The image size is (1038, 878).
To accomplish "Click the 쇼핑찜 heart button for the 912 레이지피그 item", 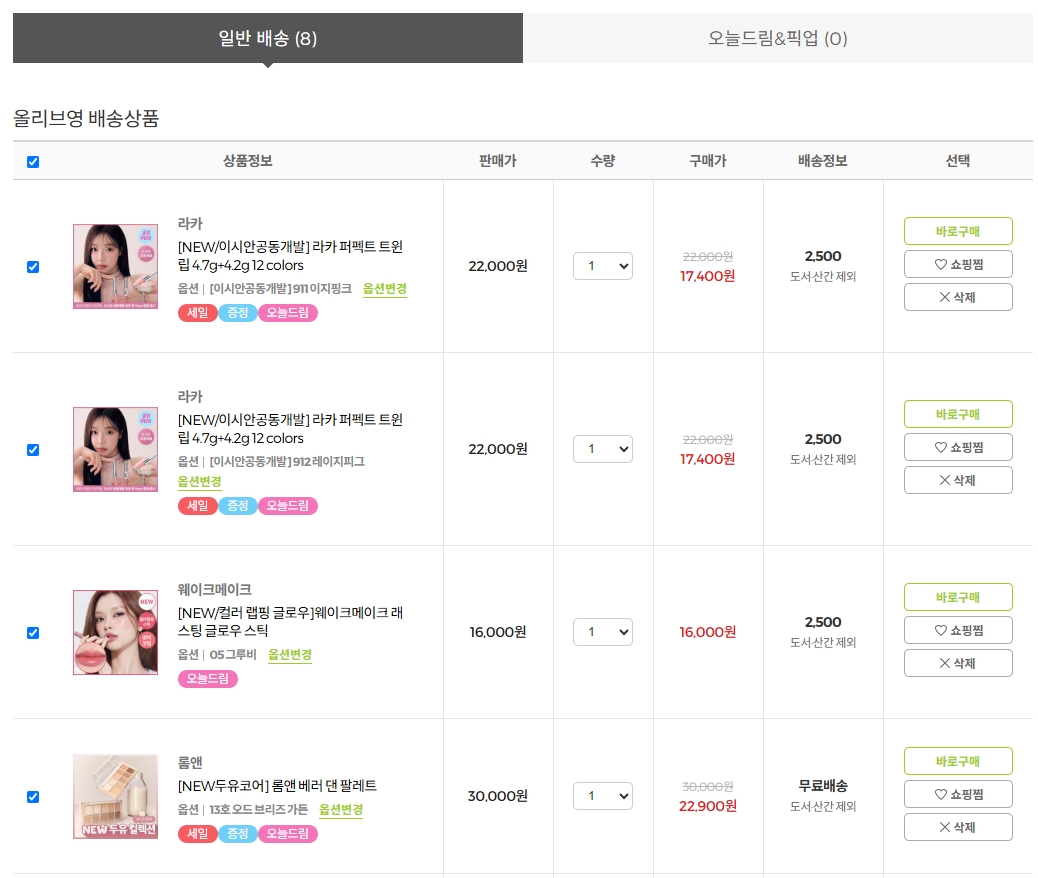I will tap(958, 447).
